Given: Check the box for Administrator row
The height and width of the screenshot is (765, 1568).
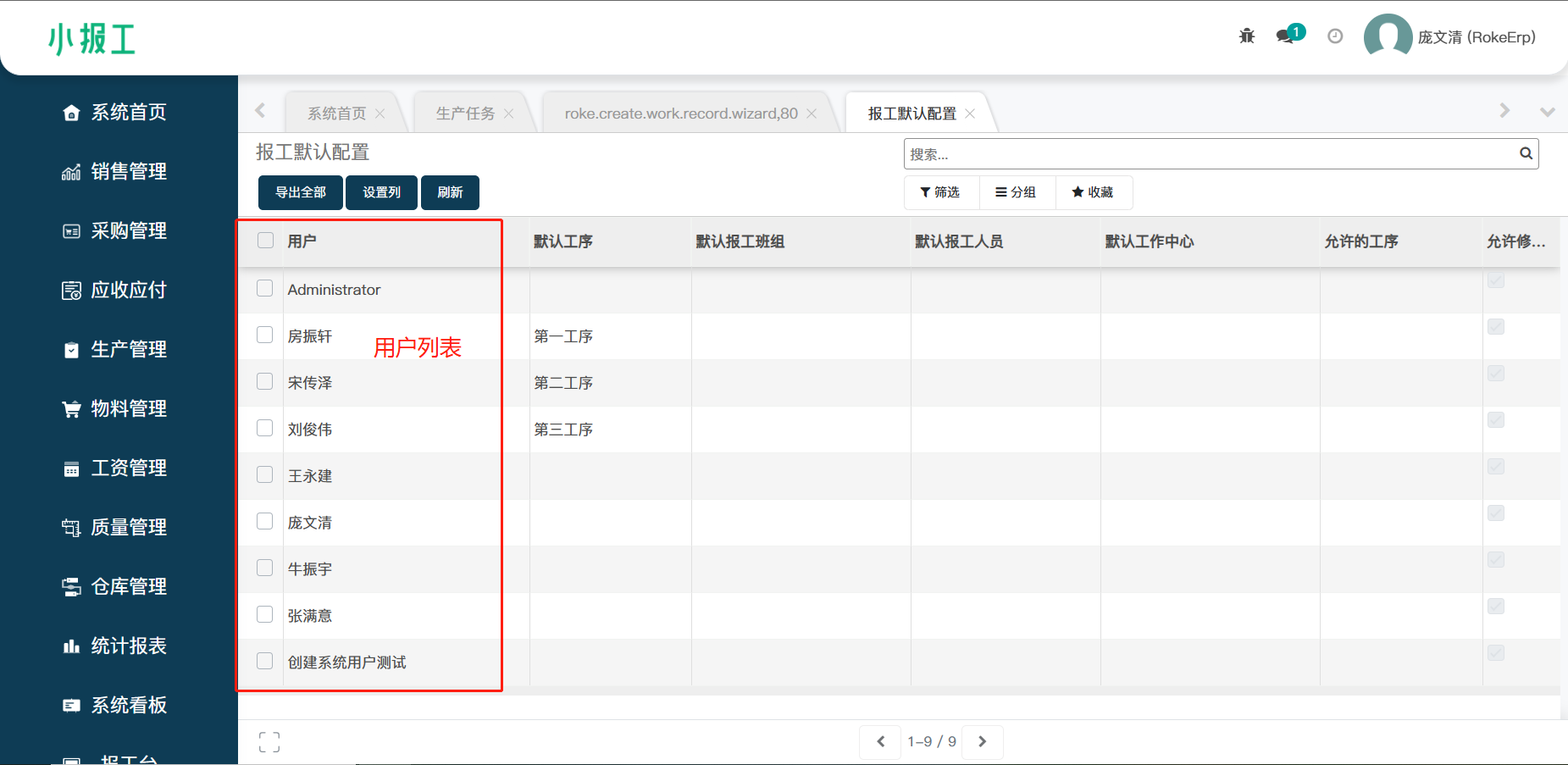Looking at the screenshot, I should click(x=265, y=289).
